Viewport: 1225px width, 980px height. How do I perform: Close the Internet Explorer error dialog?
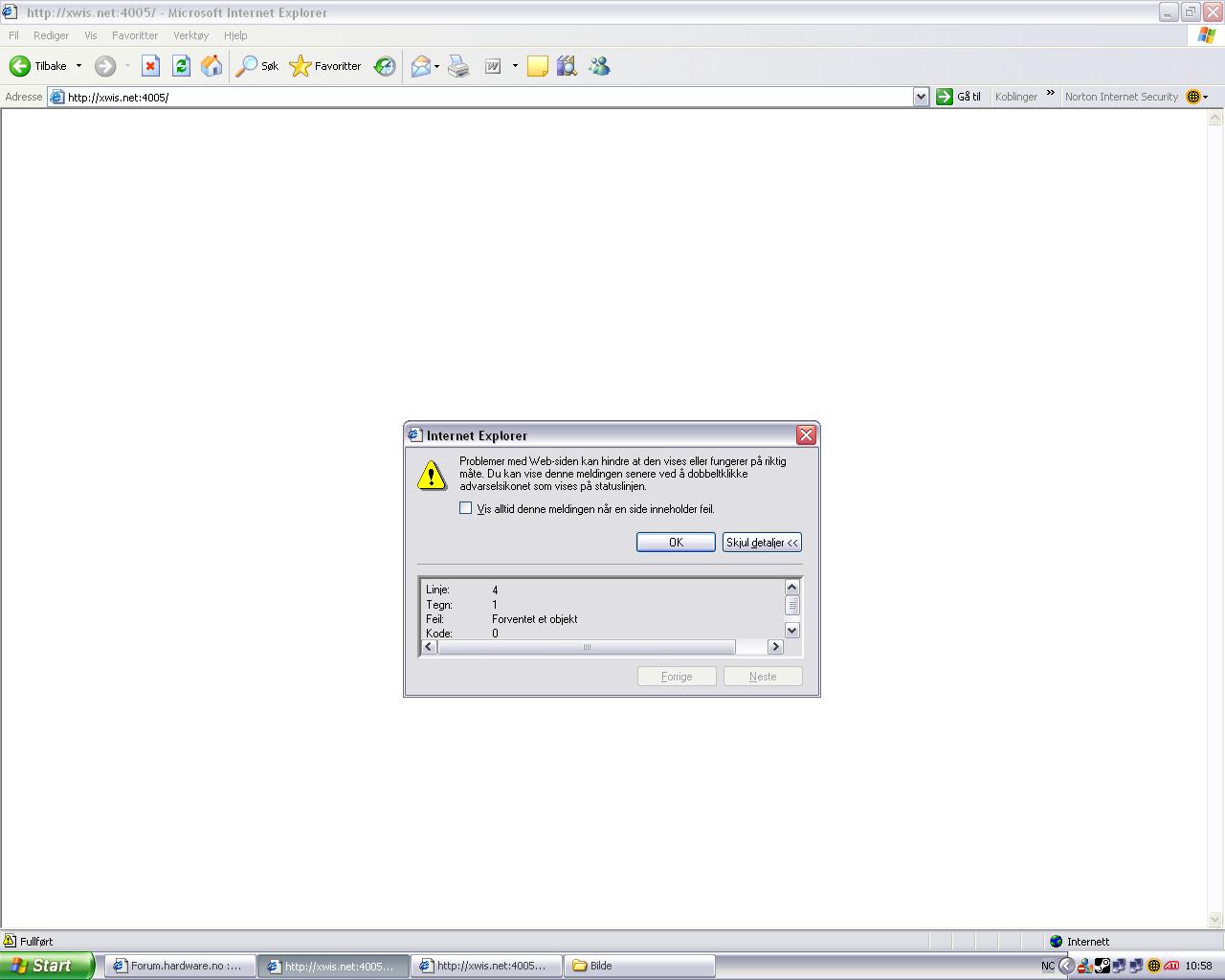coord(806,435)
